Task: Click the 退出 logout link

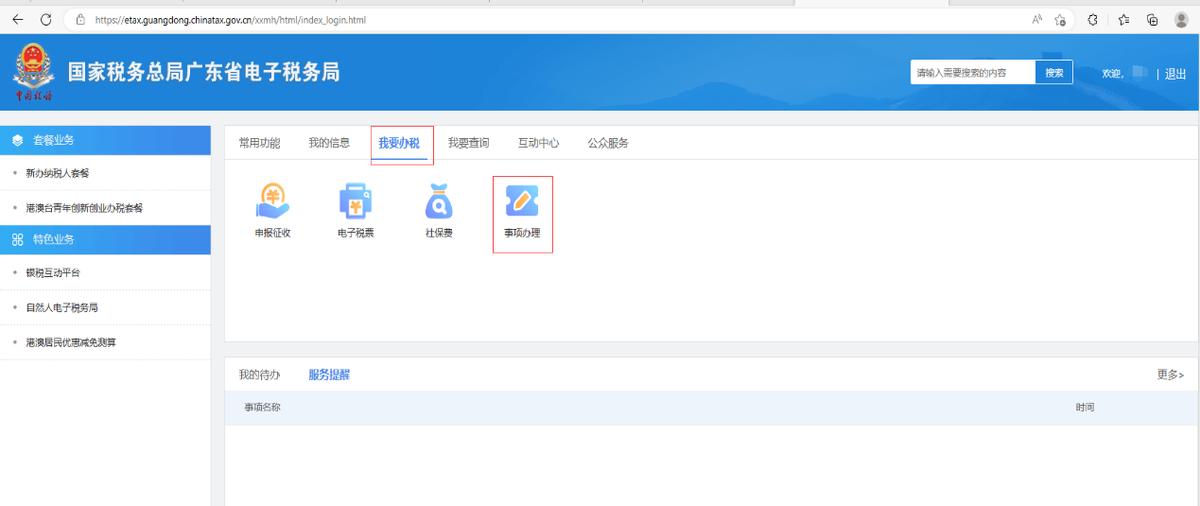Action: (1175, 73)
